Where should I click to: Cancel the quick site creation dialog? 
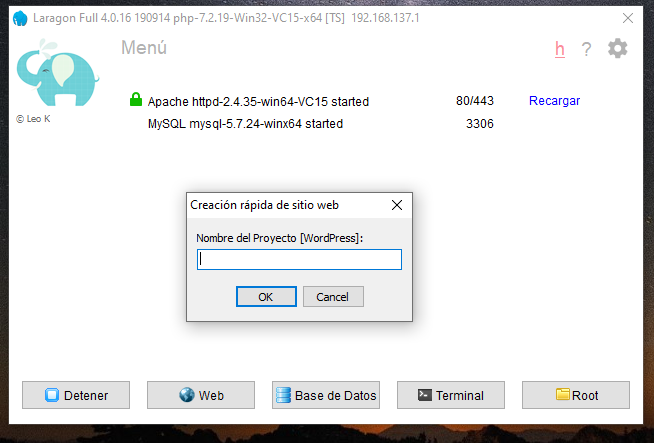pos(333,297)
